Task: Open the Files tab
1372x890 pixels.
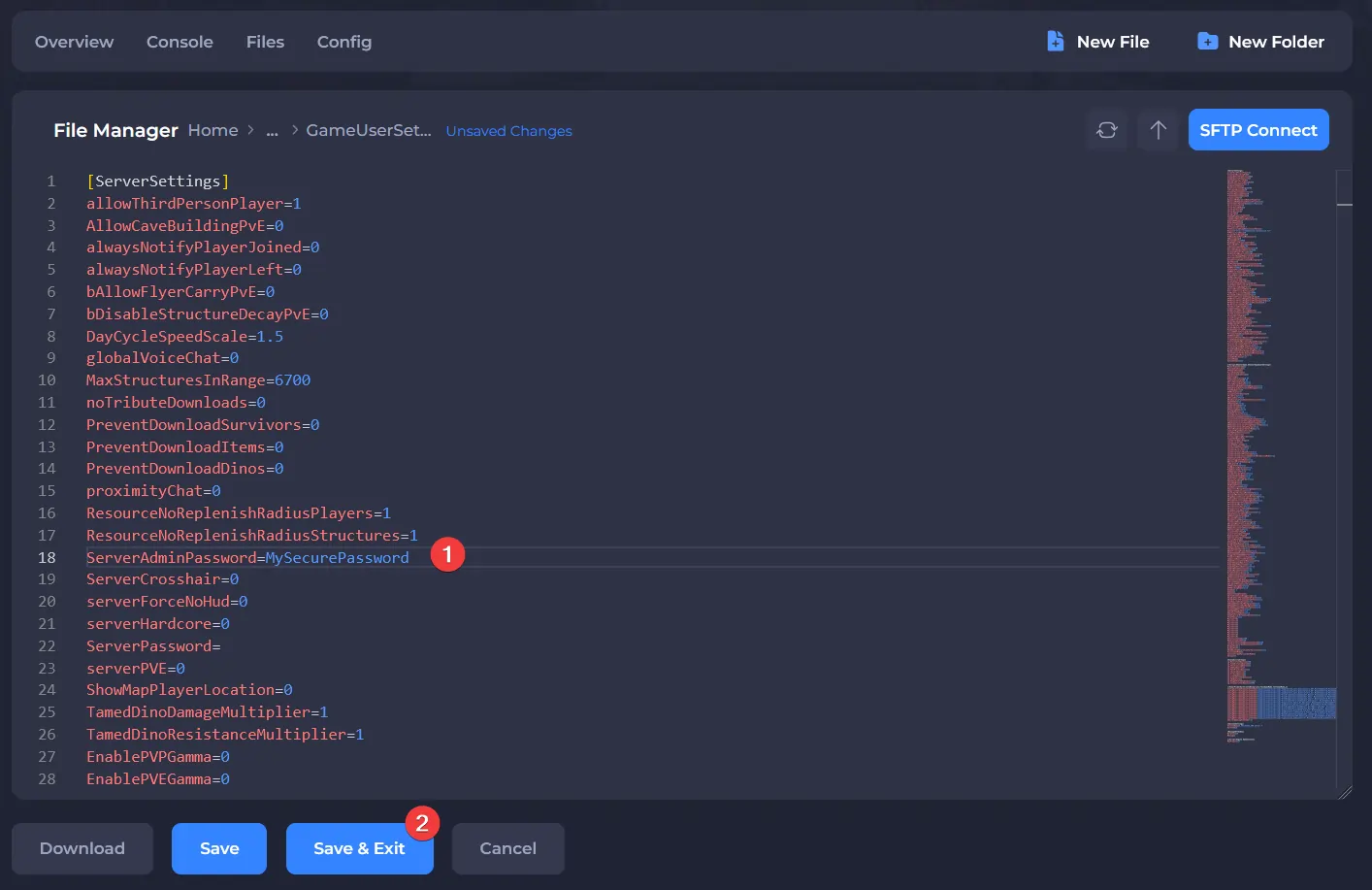Action: [265, 42]
